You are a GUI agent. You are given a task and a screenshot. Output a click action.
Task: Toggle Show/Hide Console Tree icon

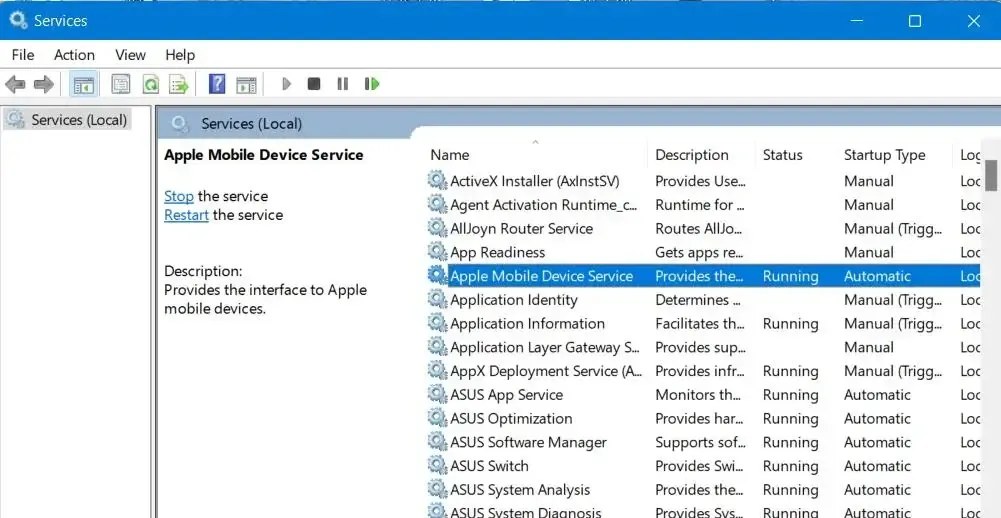pyautogui.click(x=84, y=84)
